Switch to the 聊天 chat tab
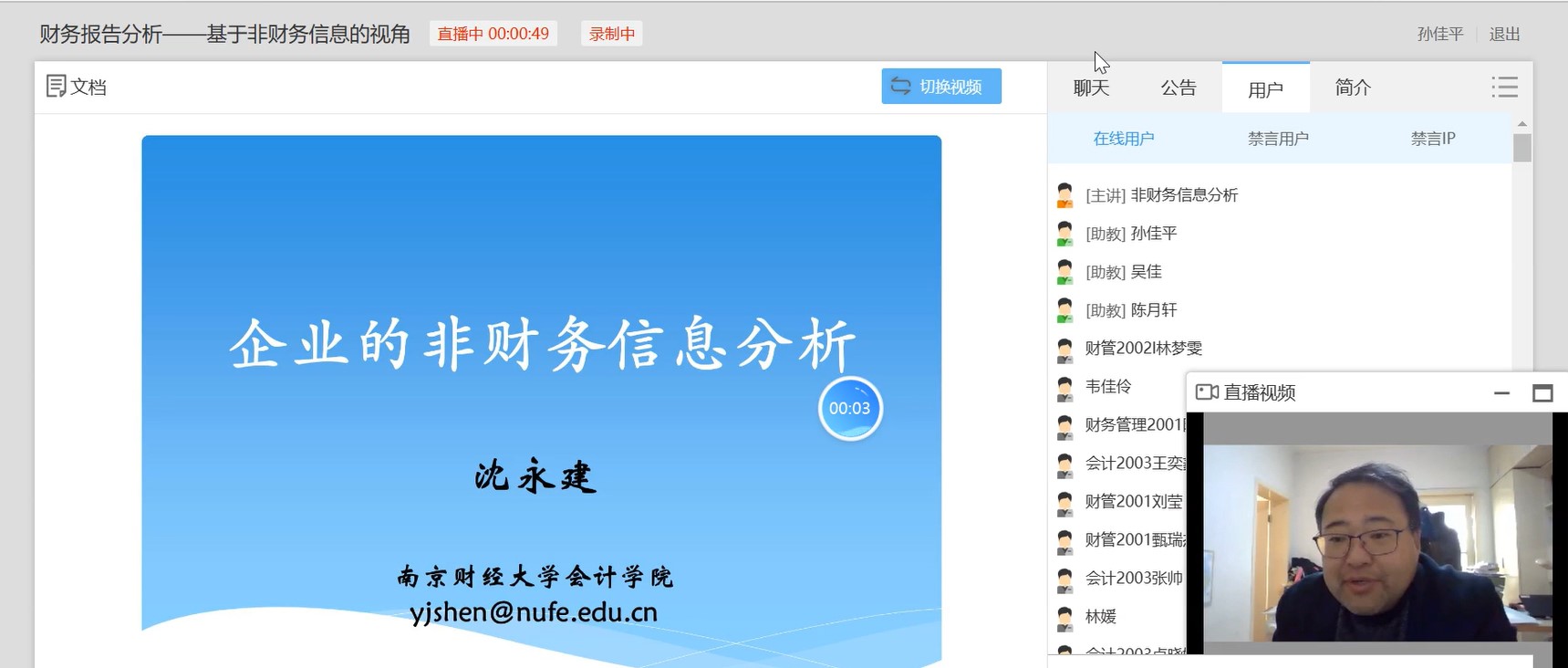The width and height of the screenshot is (1568, 668). (x=1091, y=89)
